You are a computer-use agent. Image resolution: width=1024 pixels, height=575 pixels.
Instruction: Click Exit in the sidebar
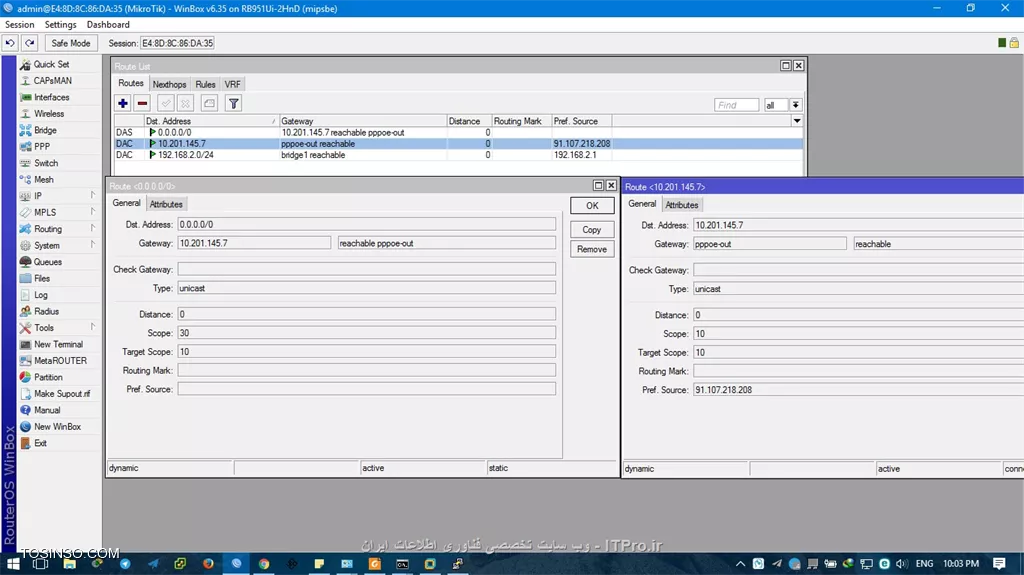coord(40,442)
